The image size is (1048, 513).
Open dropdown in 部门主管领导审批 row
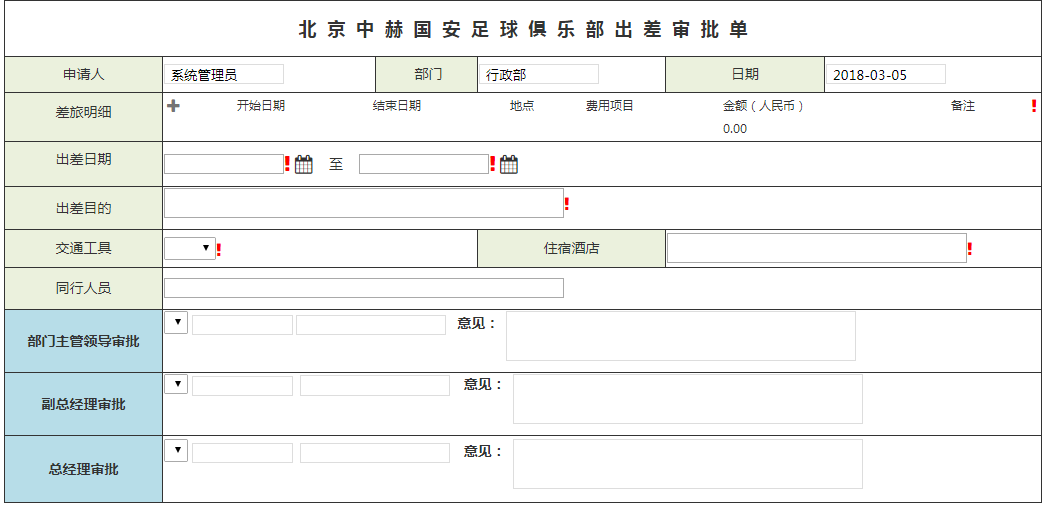176,322
